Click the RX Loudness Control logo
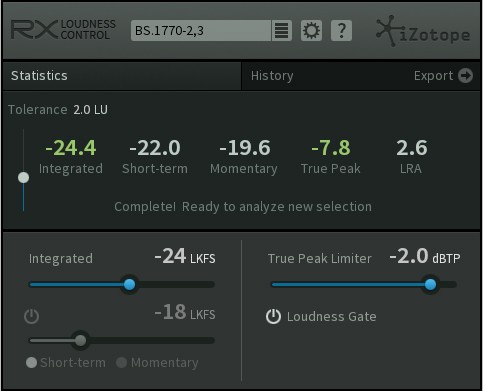 click(63, 30)
